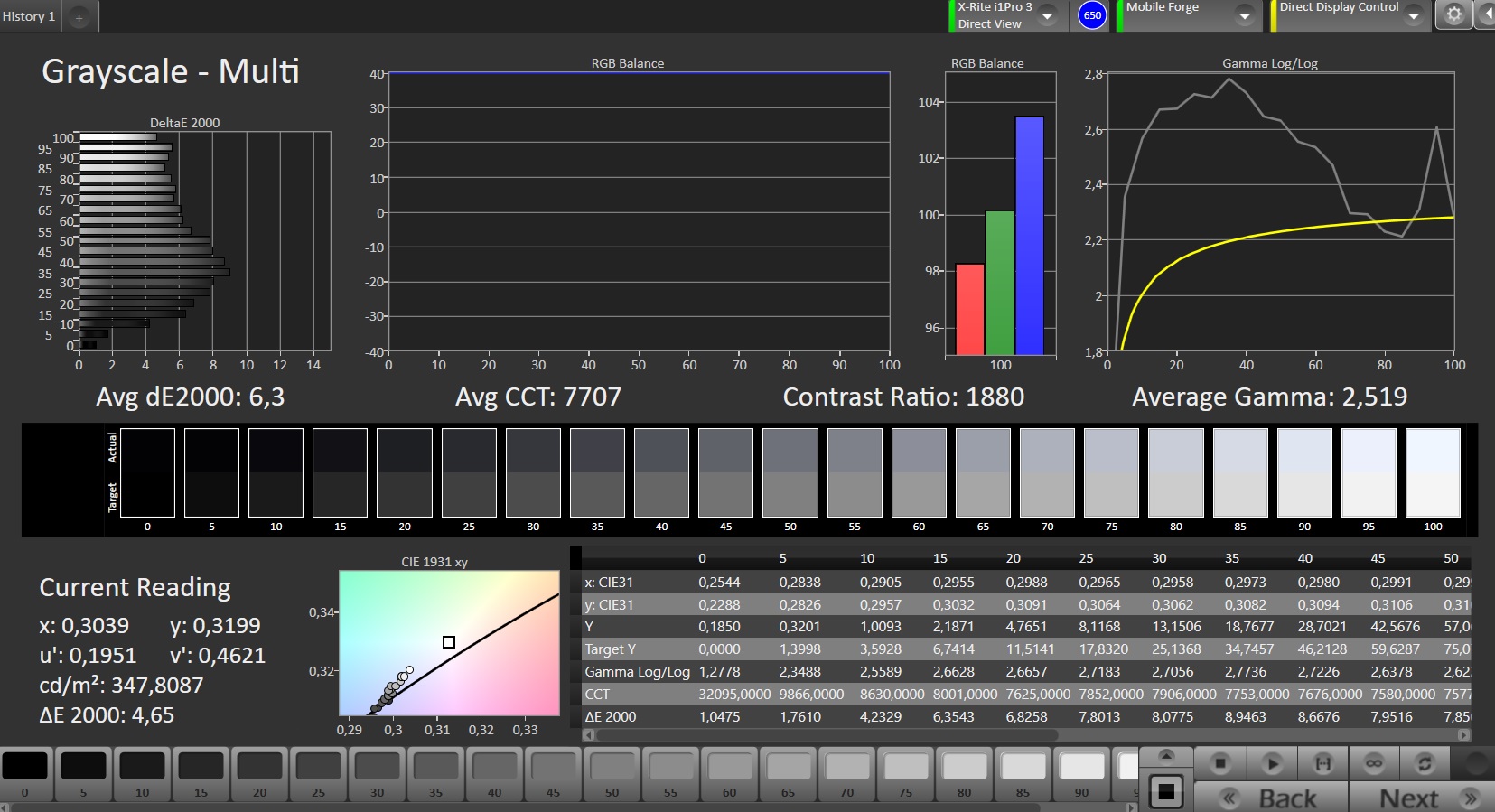Click the green bar in RGB Balance
The image size is (1495, 812).
coord(999,282)
